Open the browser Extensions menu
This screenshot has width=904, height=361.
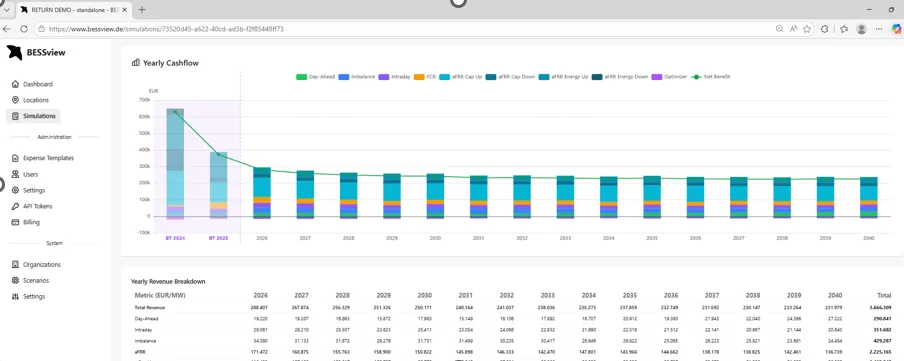coord(824,29)
